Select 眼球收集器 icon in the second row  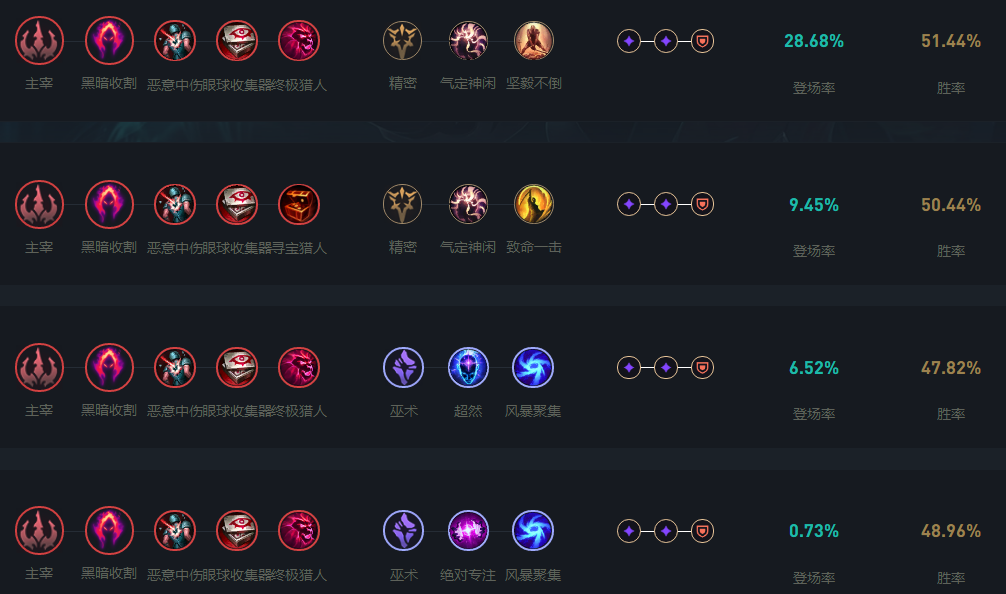click(x=237, y=204)
